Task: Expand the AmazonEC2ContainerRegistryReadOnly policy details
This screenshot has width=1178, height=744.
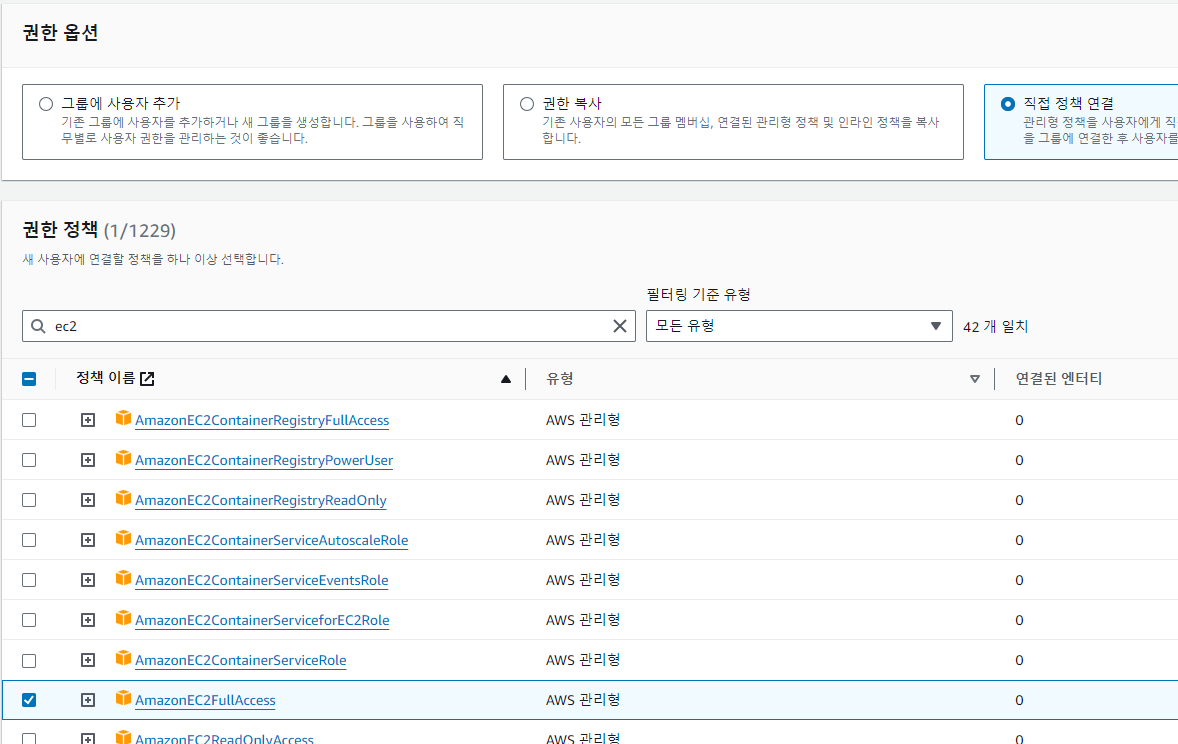Action: (x=88, y=500)
